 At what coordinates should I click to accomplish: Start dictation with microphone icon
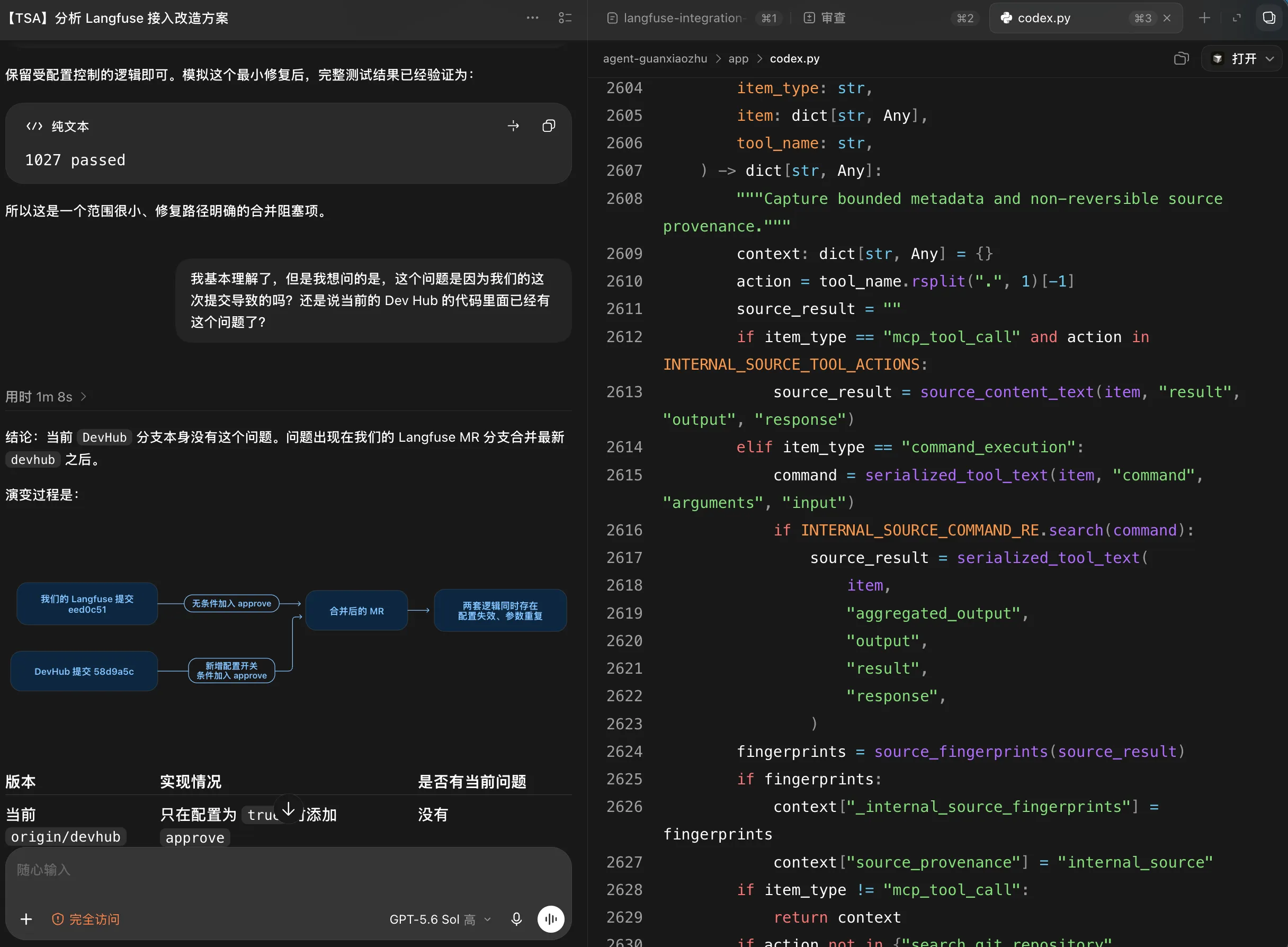[x=516, y=919]
